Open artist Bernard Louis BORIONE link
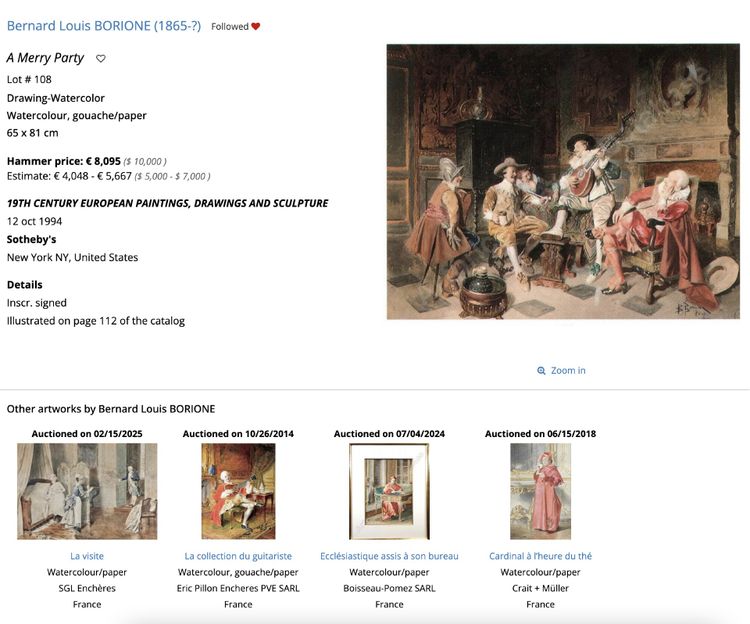Screen dimensions: 750x624 104,26
